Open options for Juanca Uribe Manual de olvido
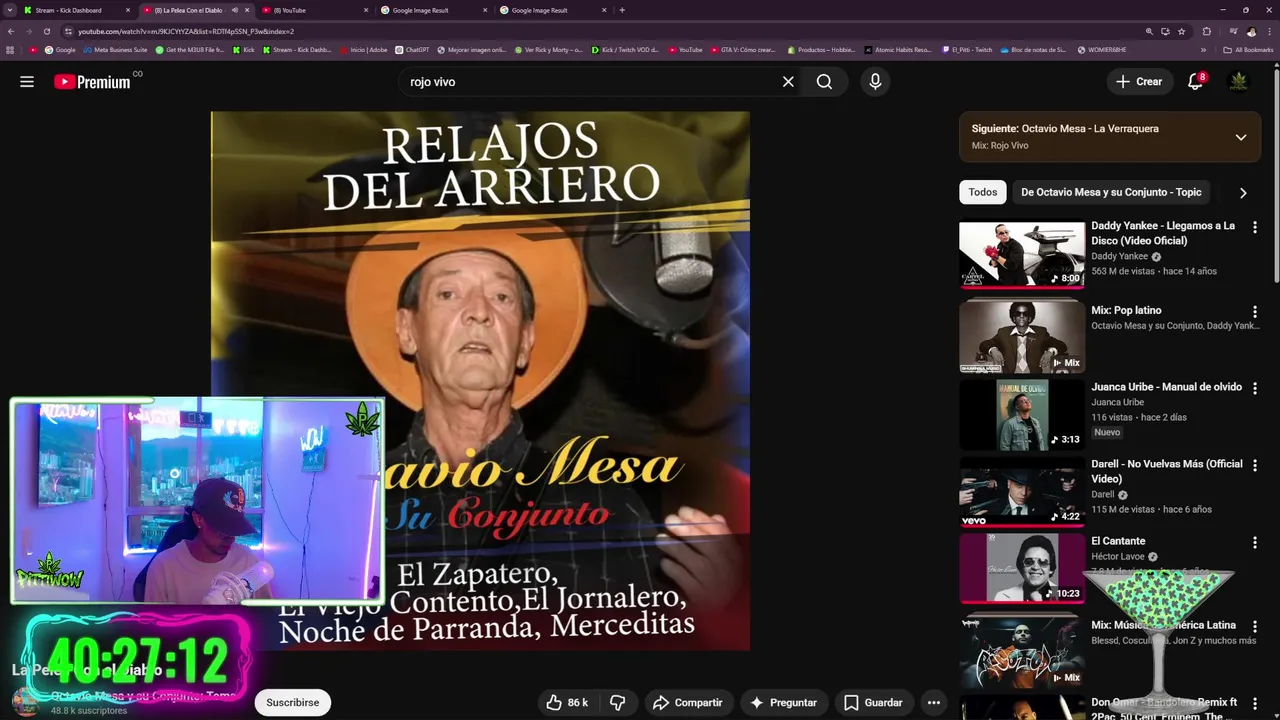1280x720 pixels. 1255,388
